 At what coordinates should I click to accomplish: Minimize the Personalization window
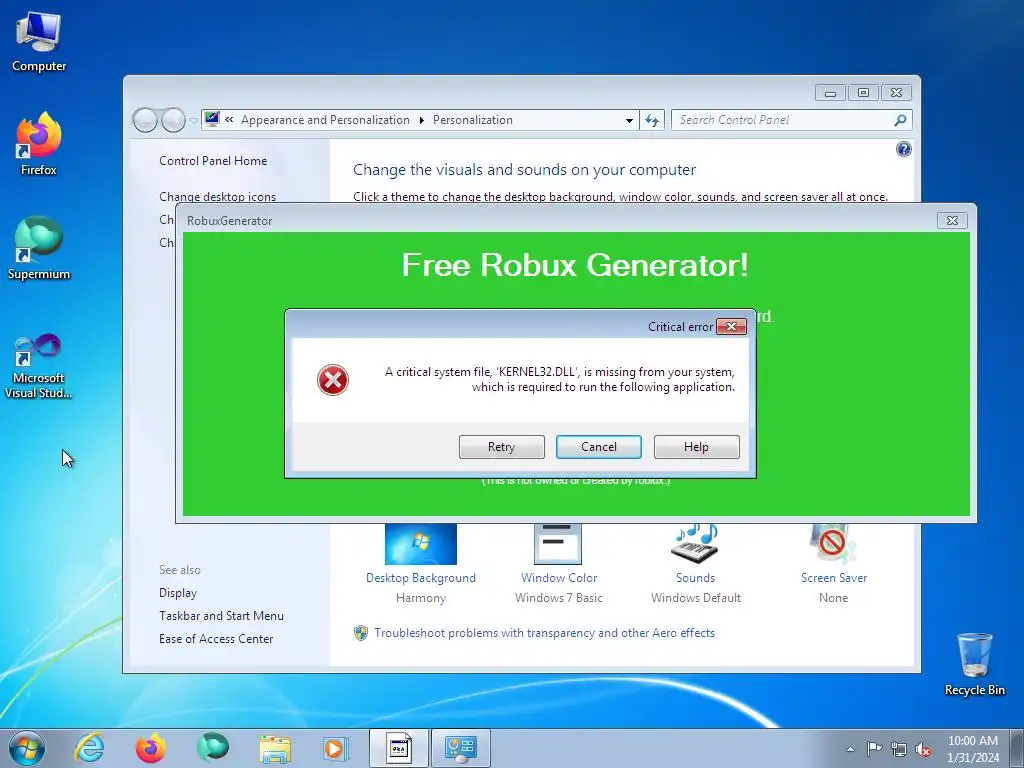pyautogui.click(x=830, y=93)
